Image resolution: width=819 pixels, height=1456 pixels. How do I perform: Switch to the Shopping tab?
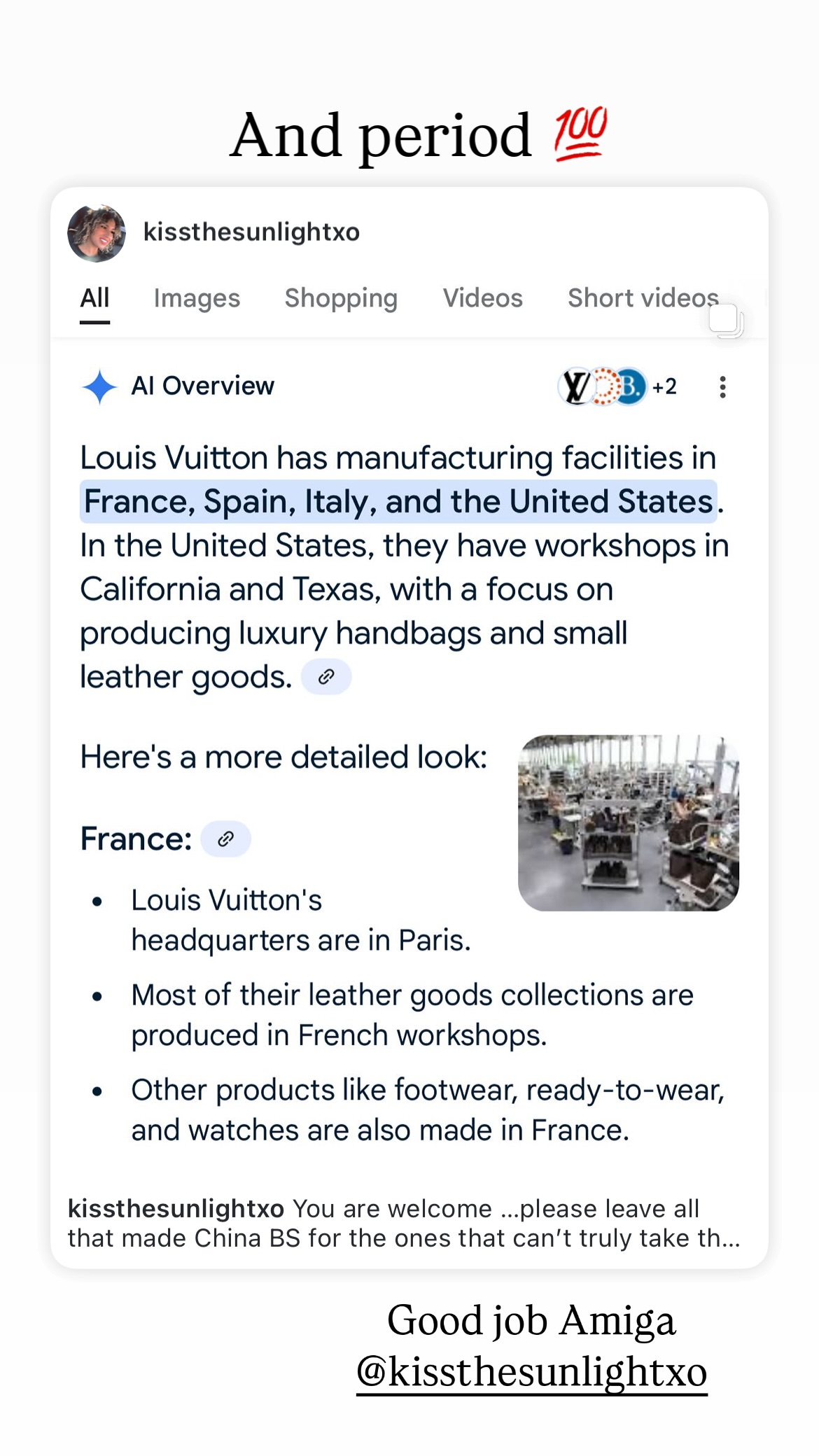(x=341, y=298)
